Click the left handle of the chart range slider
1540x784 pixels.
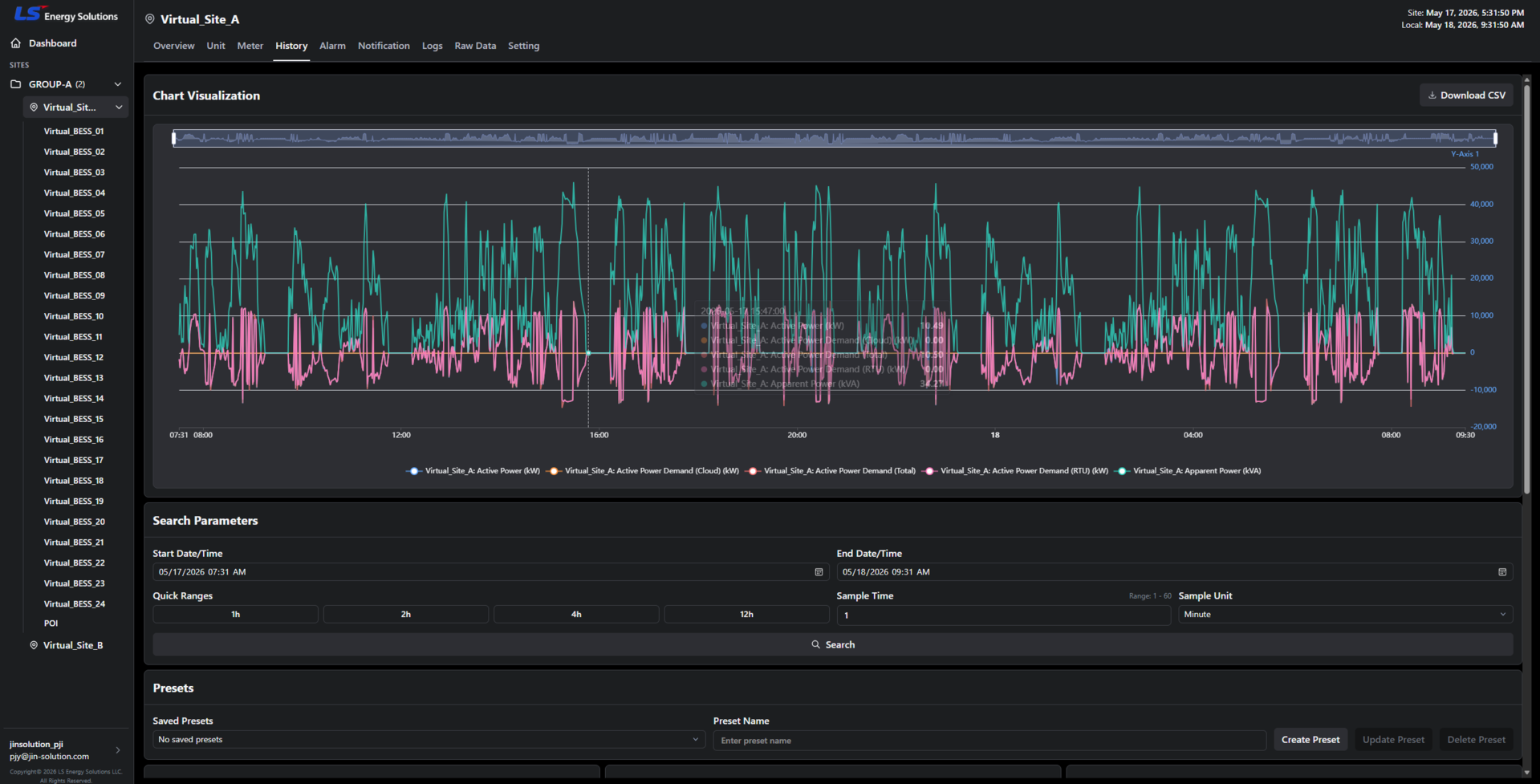pos(174,138)
